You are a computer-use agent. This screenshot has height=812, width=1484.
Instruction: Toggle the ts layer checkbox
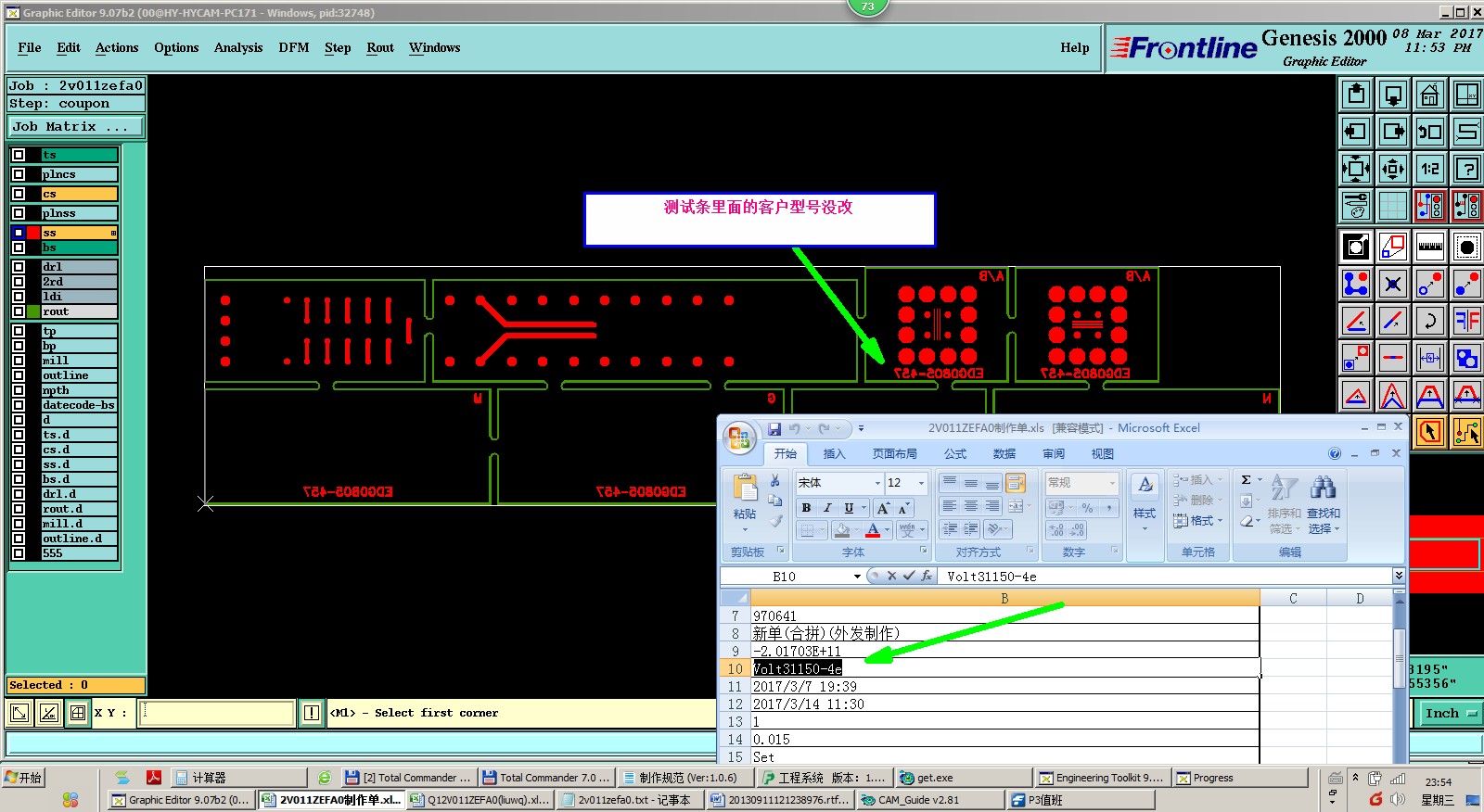(19, 155)
